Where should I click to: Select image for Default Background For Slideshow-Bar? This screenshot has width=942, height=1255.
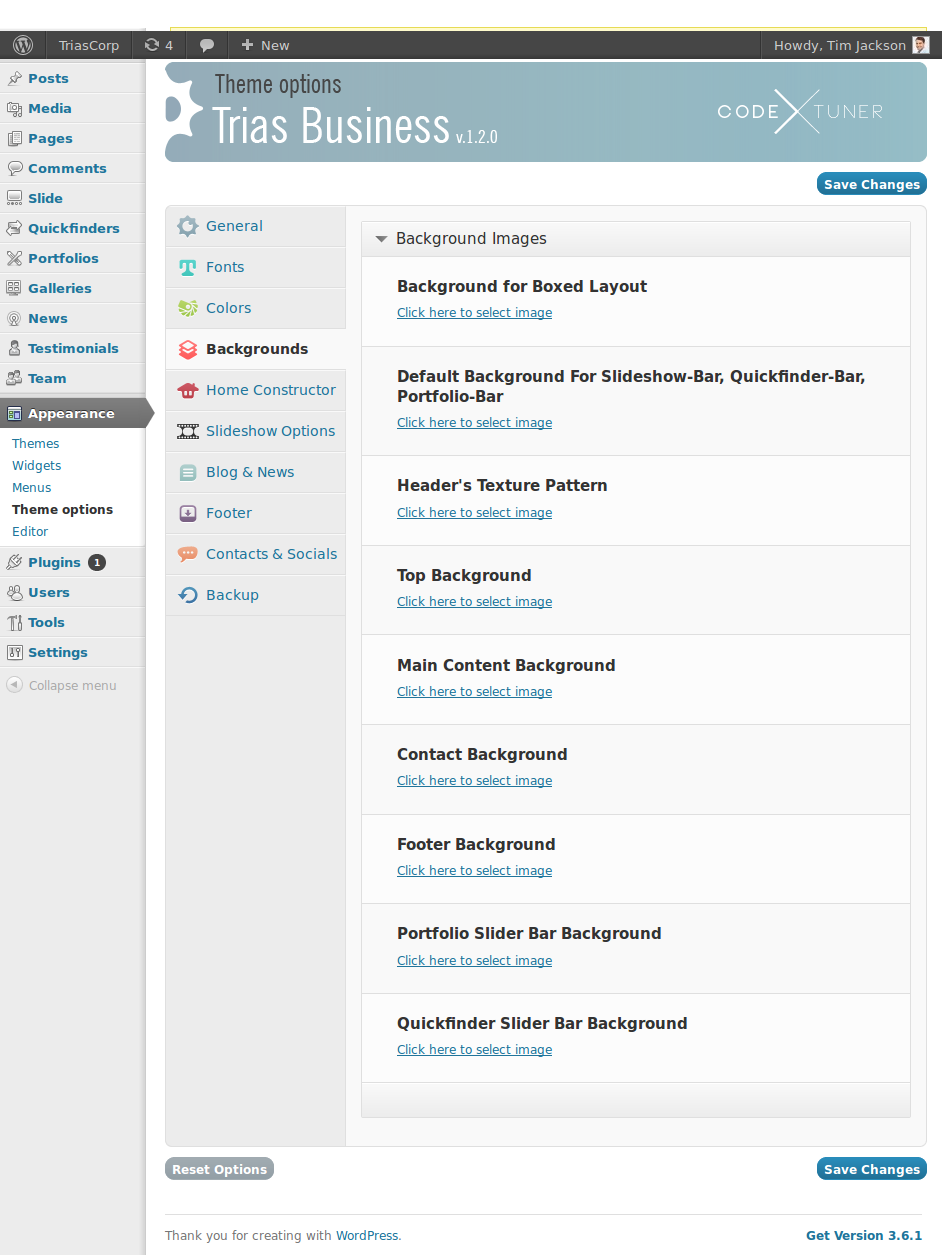pyautogui.click(x=474, y=423)
